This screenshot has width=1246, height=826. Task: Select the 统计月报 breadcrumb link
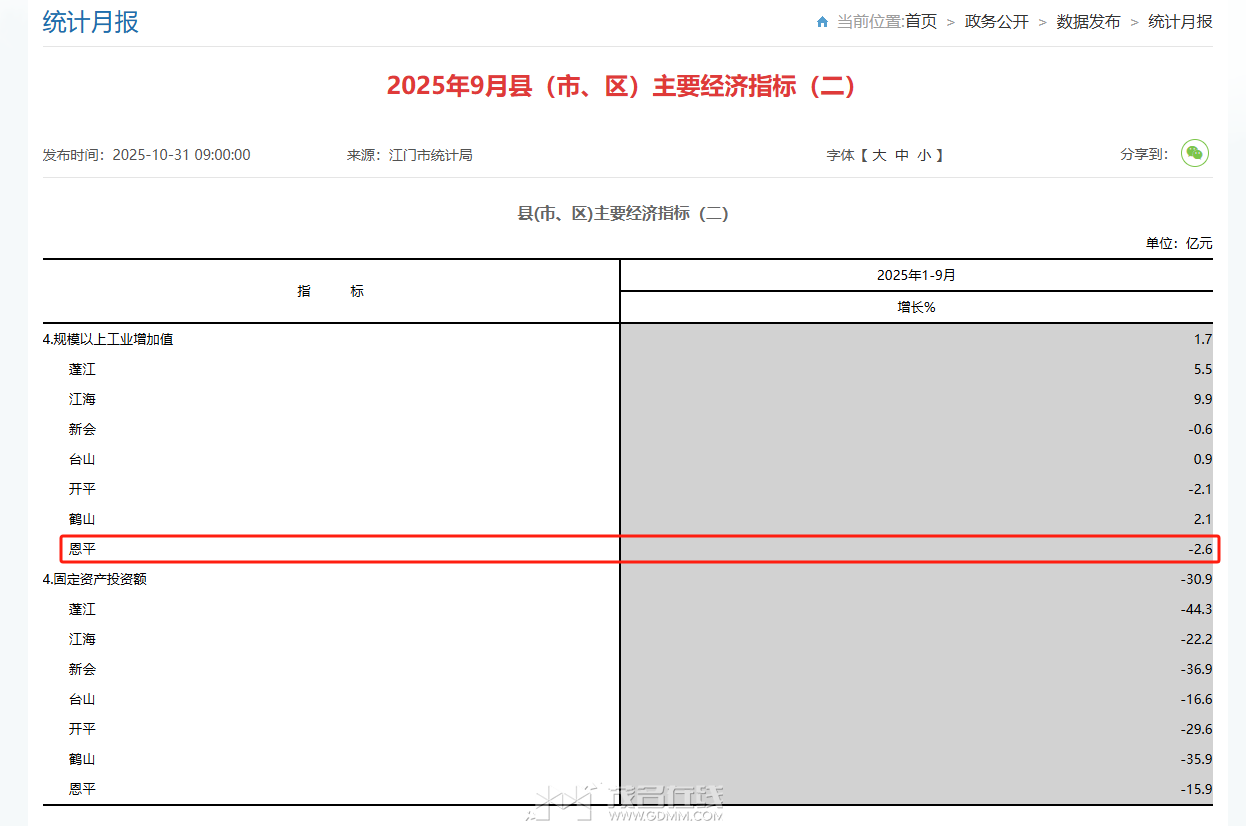1180,22
